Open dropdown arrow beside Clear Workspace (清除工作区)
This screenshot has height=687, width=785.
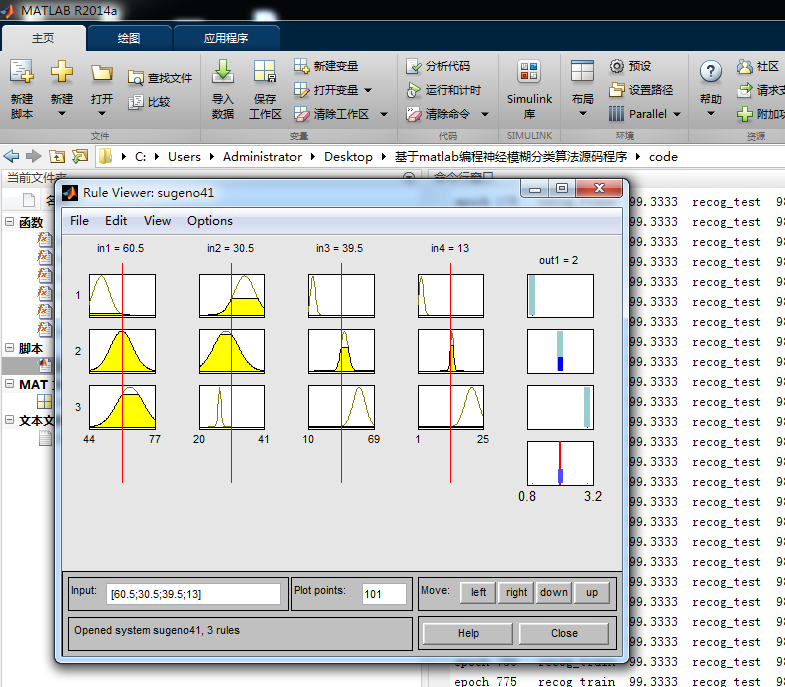pyautogui.click(x=383, y=114)
